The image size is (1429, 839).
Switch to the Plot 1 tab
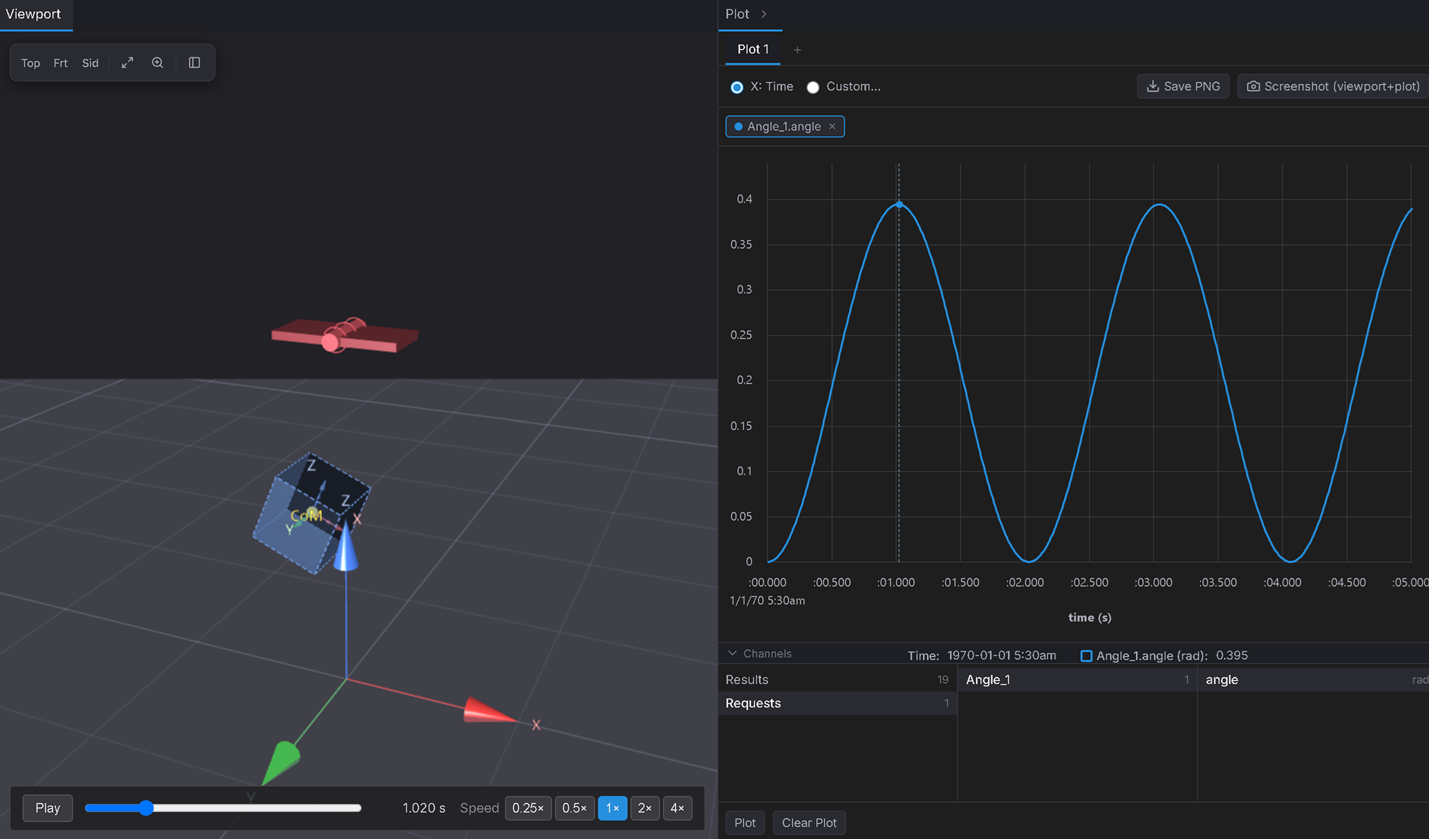753,49
